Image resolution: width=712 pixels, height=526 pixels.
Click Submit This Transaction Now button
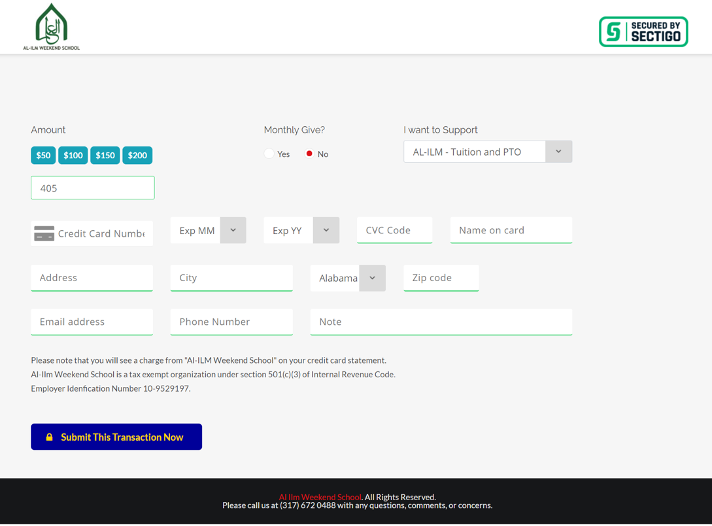click(x=116, y=437)
